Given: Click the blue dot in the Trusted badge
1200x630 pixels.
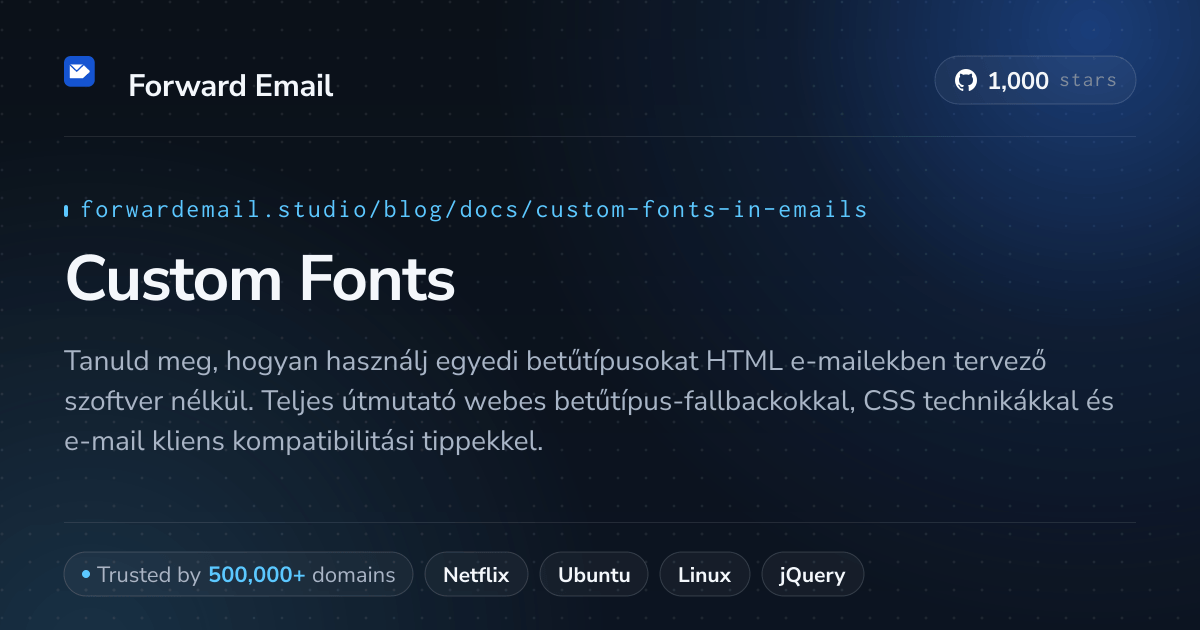Looking at the screenshot, I should 86,574.
